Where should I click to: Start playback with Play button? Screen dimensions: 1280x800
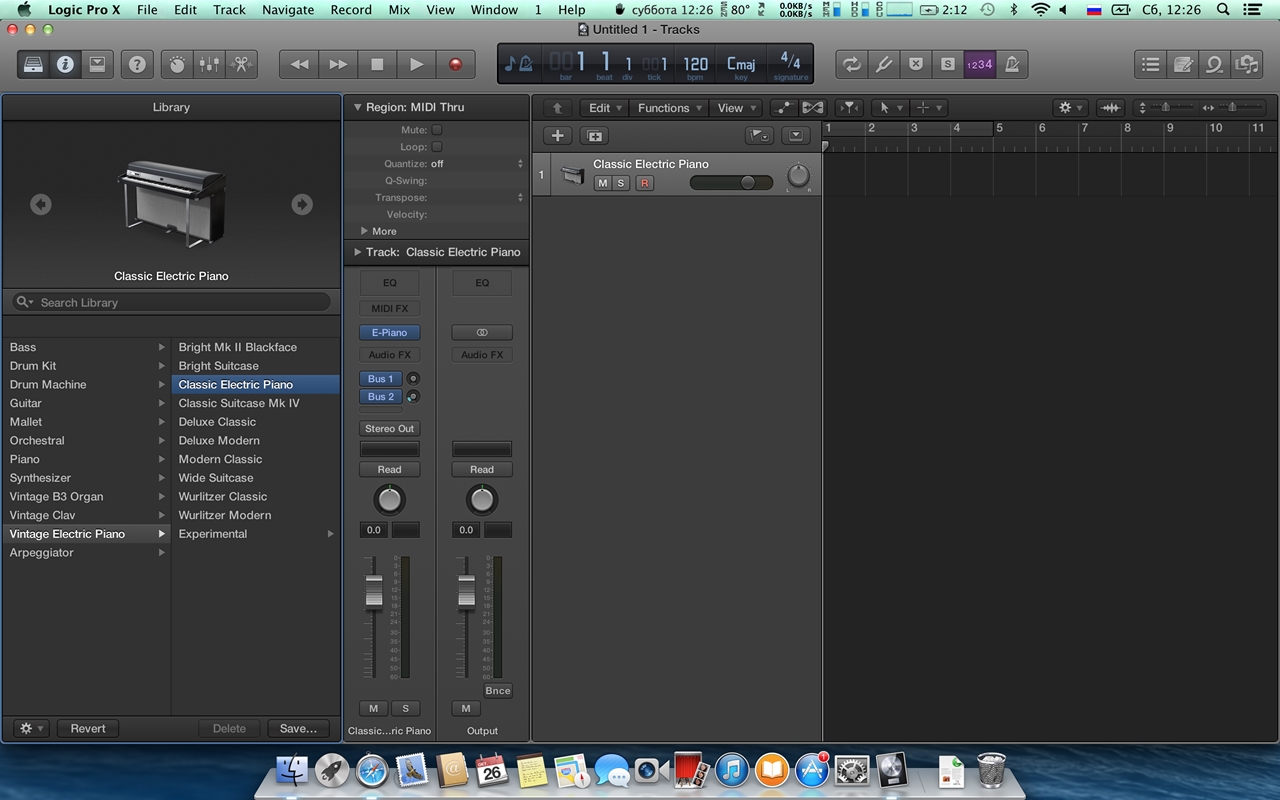(x=416, y=64)
